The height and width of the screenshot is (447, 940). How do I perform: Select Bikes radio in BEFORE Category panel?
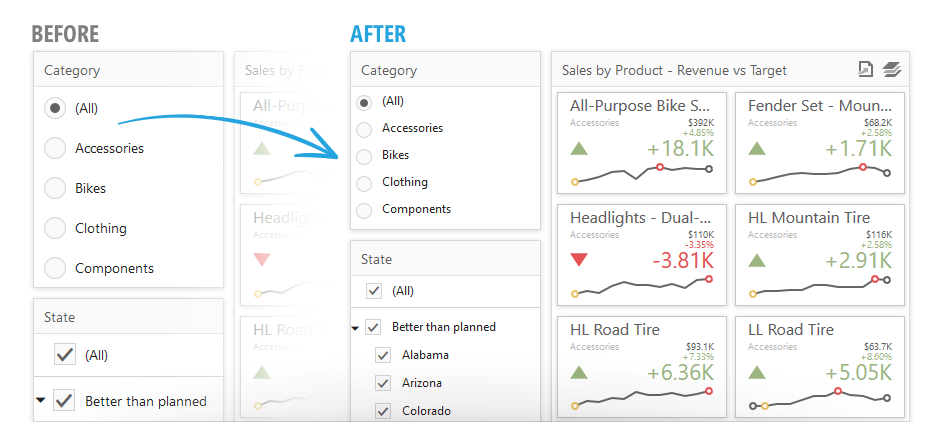pyautogui.click(x=56, y=188)
